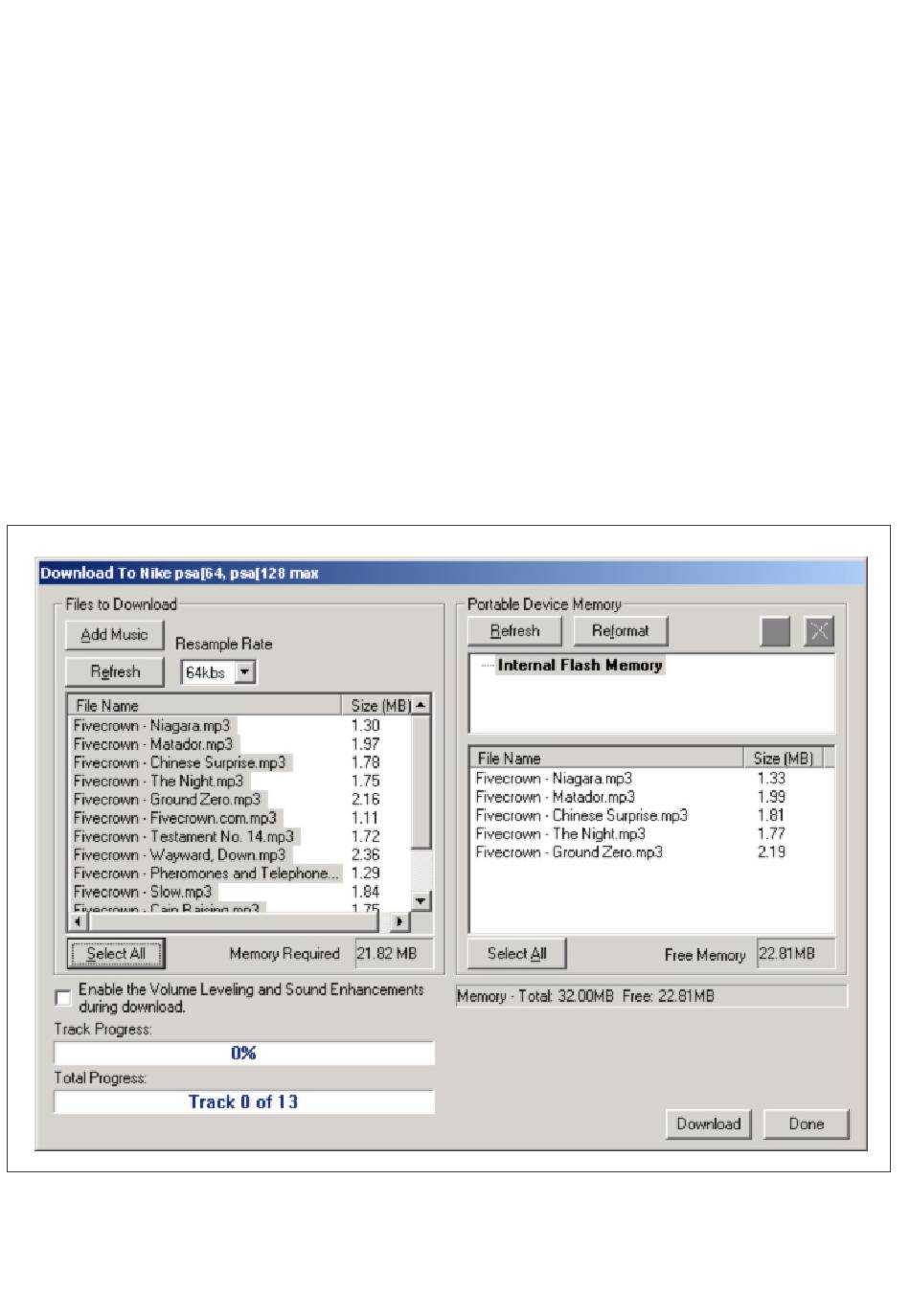Select Fivecrown - Ground Zero.mp3 on the device
This screenshot has height=1316, width=910.
[x=569, y=851]
